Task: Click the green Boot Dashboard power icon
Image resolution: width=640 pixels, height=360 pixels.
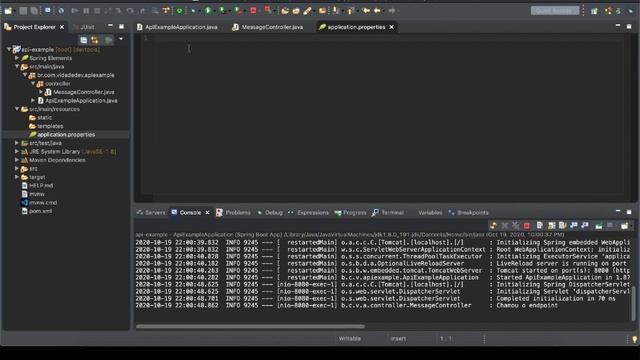Action: click(180, 11)
